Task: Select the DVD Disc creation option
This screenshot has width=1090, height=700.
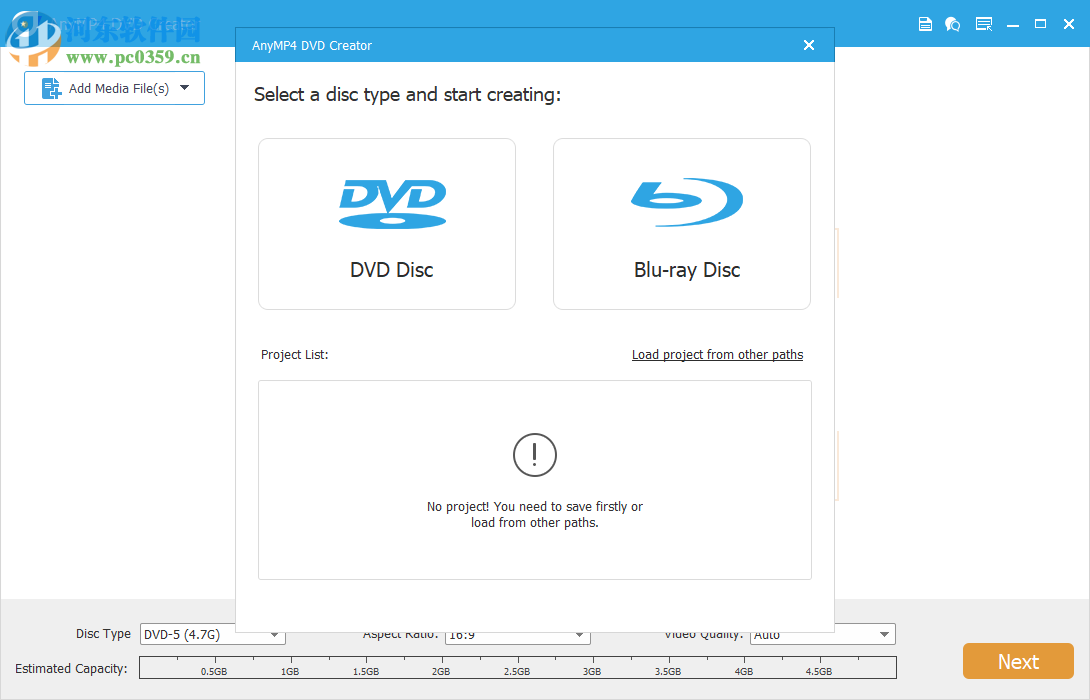Action: [387, 223]
